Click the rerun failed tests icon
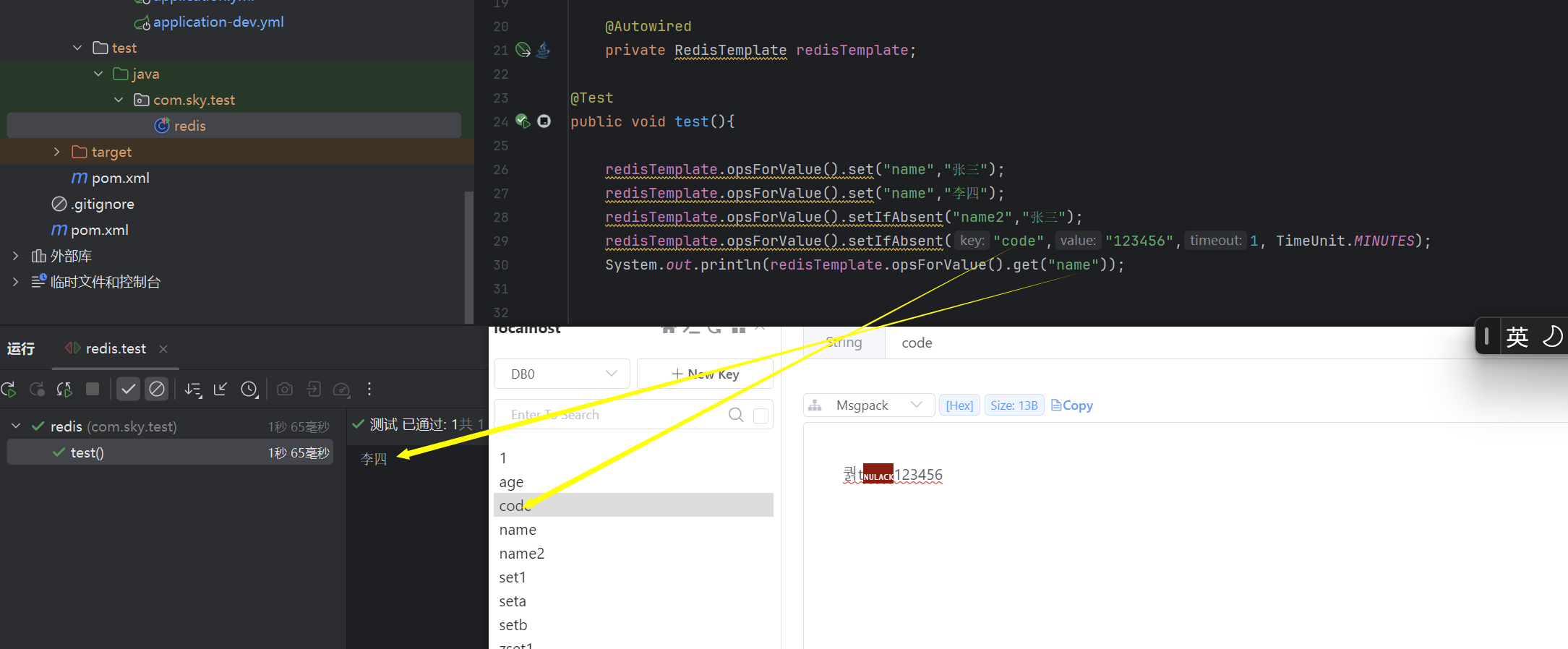The image size is (1568, 649). [37, 390]
